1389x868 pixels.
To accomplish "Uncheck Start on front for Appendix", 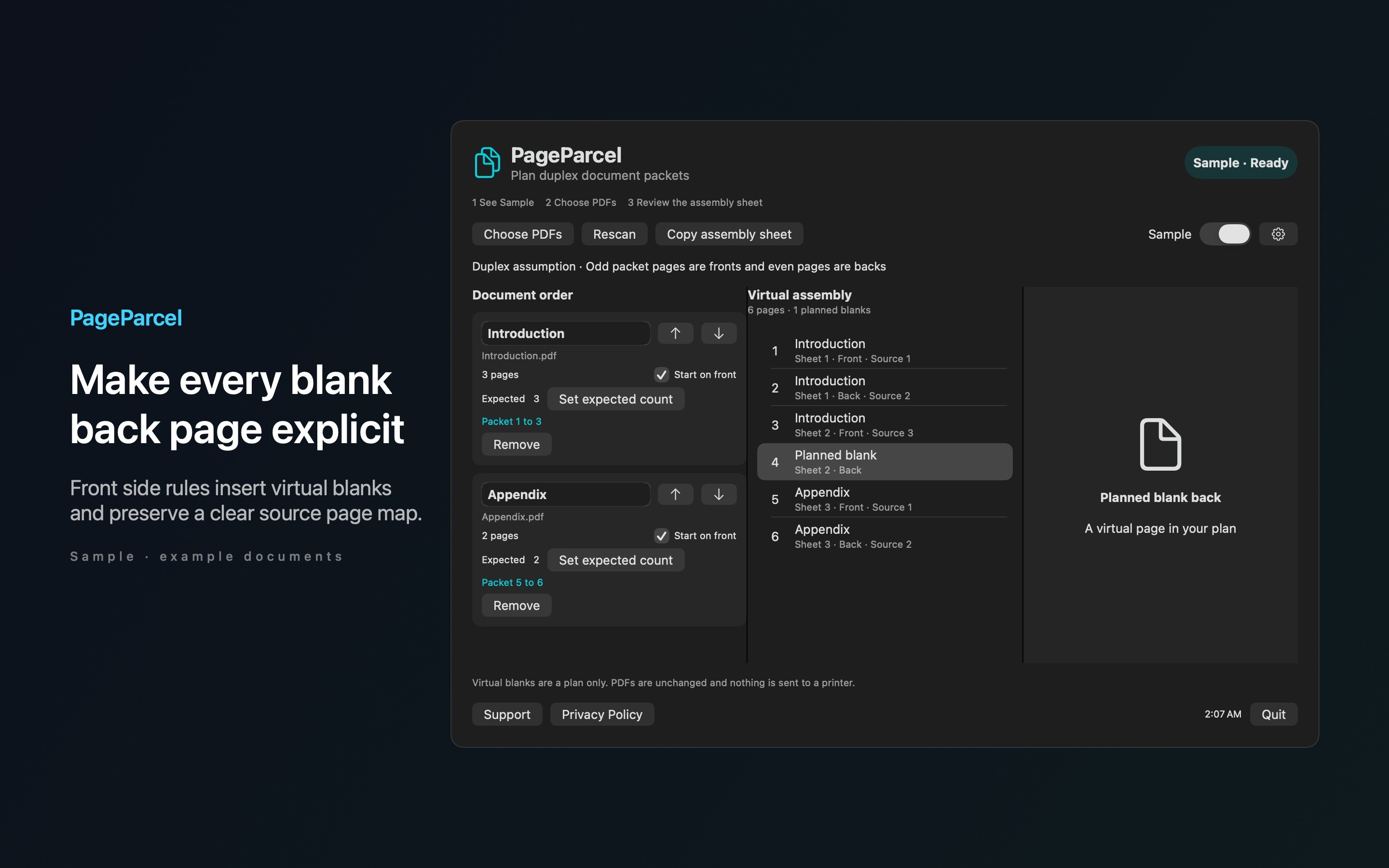I will (x=661, y=536).
